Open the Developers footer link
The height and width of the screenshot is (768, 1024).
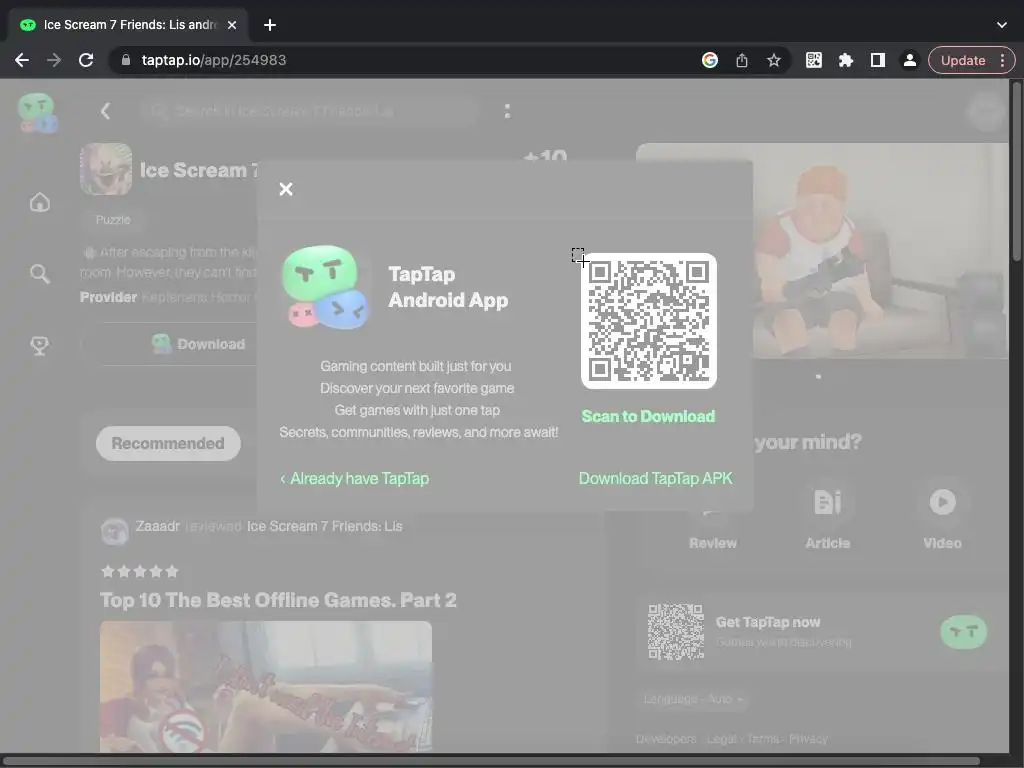pos(665,739)
